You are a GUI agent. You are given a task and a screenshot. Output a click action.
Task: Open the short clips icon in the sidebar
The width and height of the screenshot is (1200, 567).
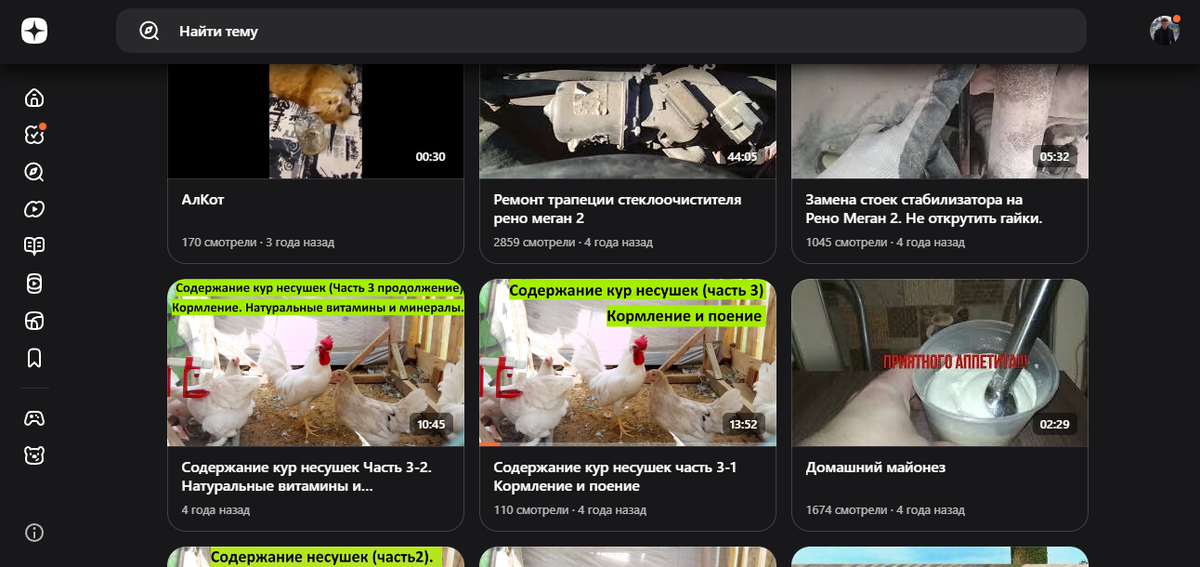[34, 283]
